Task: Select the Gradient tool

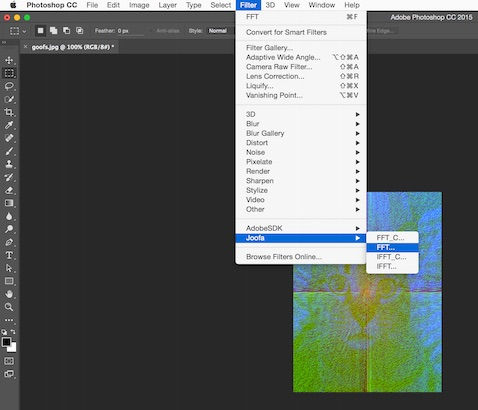Action: (9, 203)
